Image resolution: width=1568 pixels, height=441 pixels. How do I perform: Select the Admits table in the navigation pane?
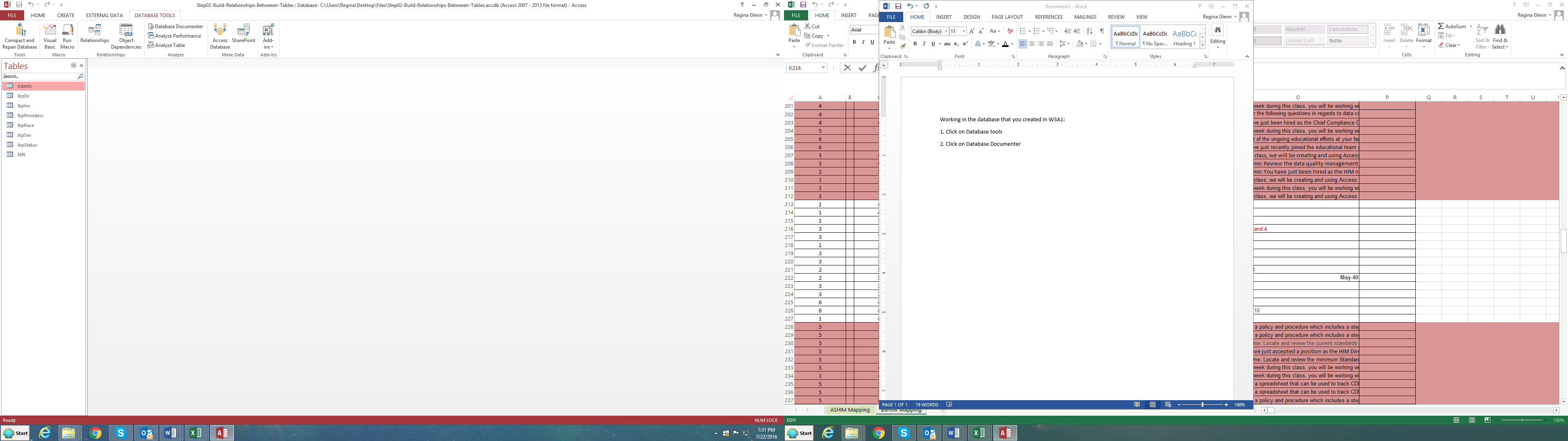(24, 86)
